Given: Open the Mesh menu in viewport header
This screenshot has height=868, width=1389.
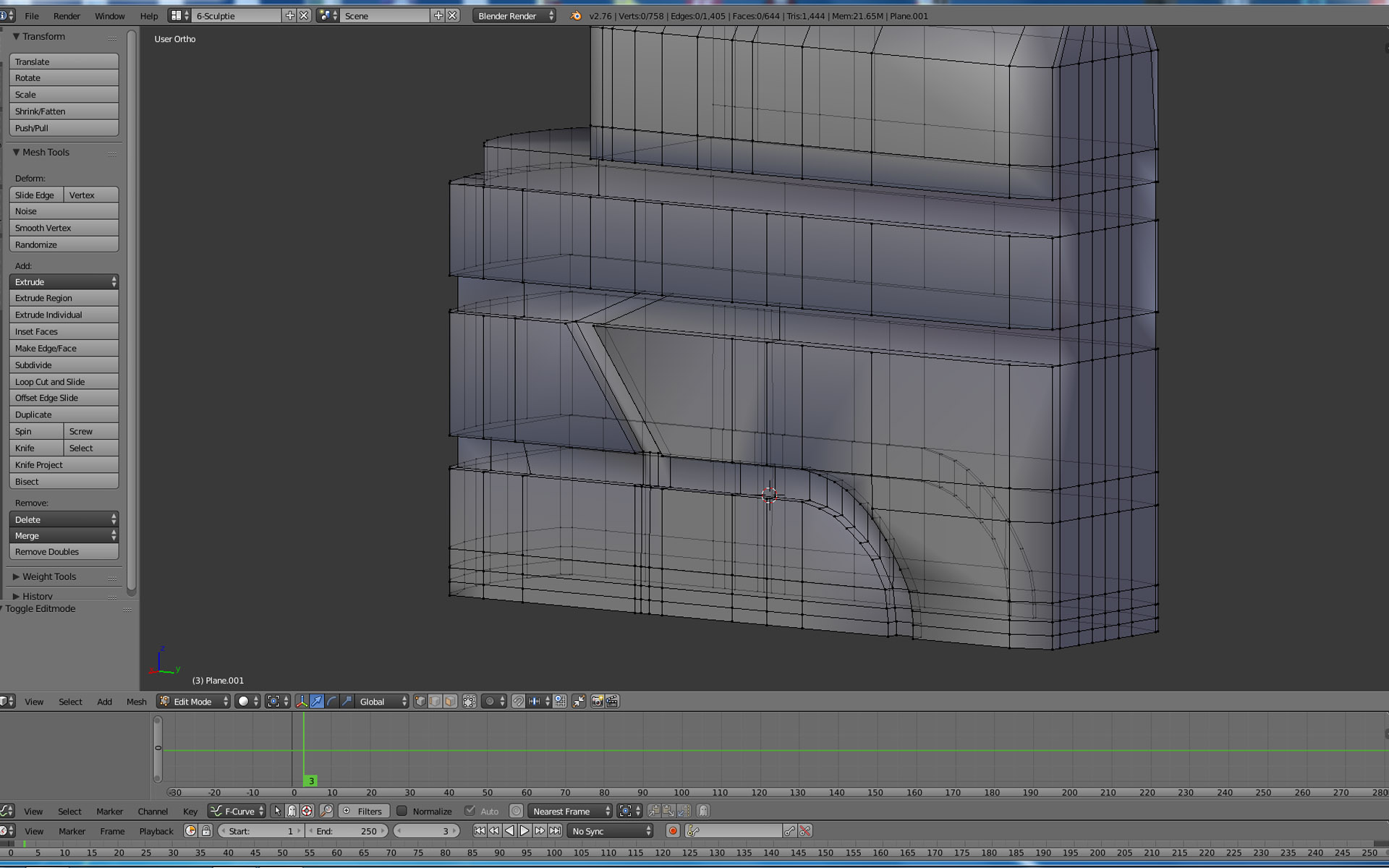Looking at the screenshot, I should coord(136,701).
